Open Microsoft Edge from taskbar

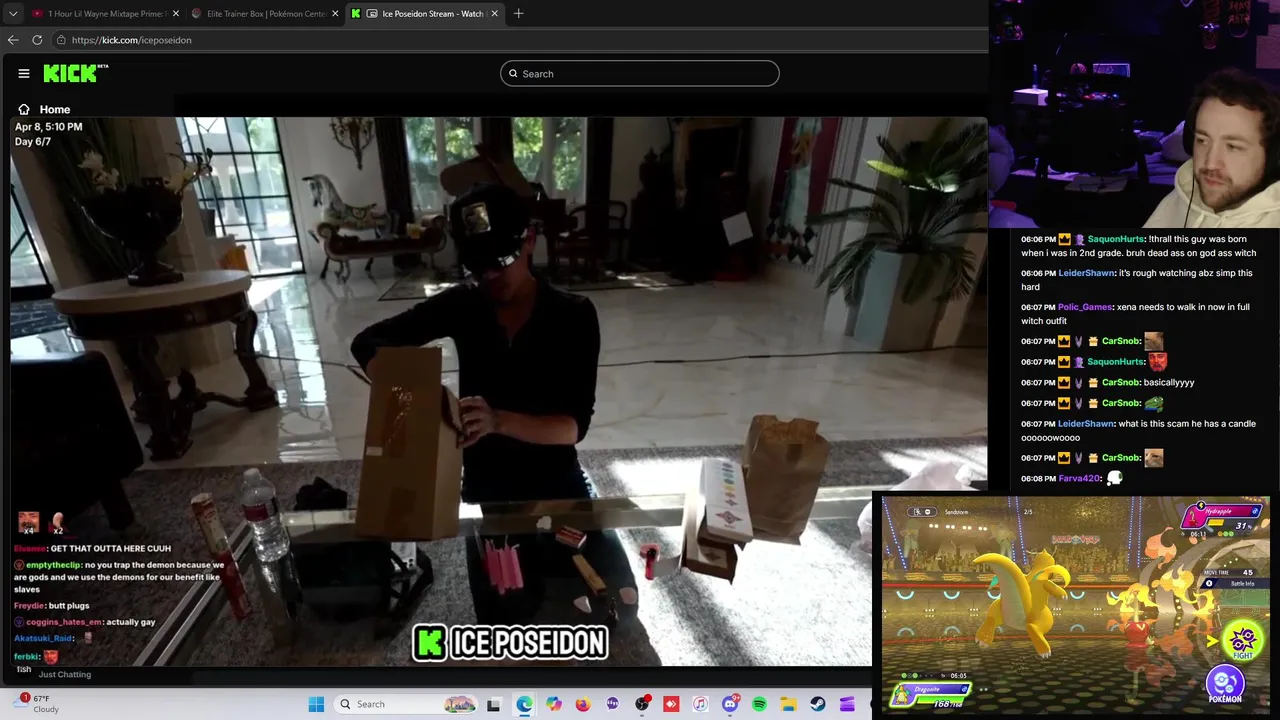pos(524,704)
